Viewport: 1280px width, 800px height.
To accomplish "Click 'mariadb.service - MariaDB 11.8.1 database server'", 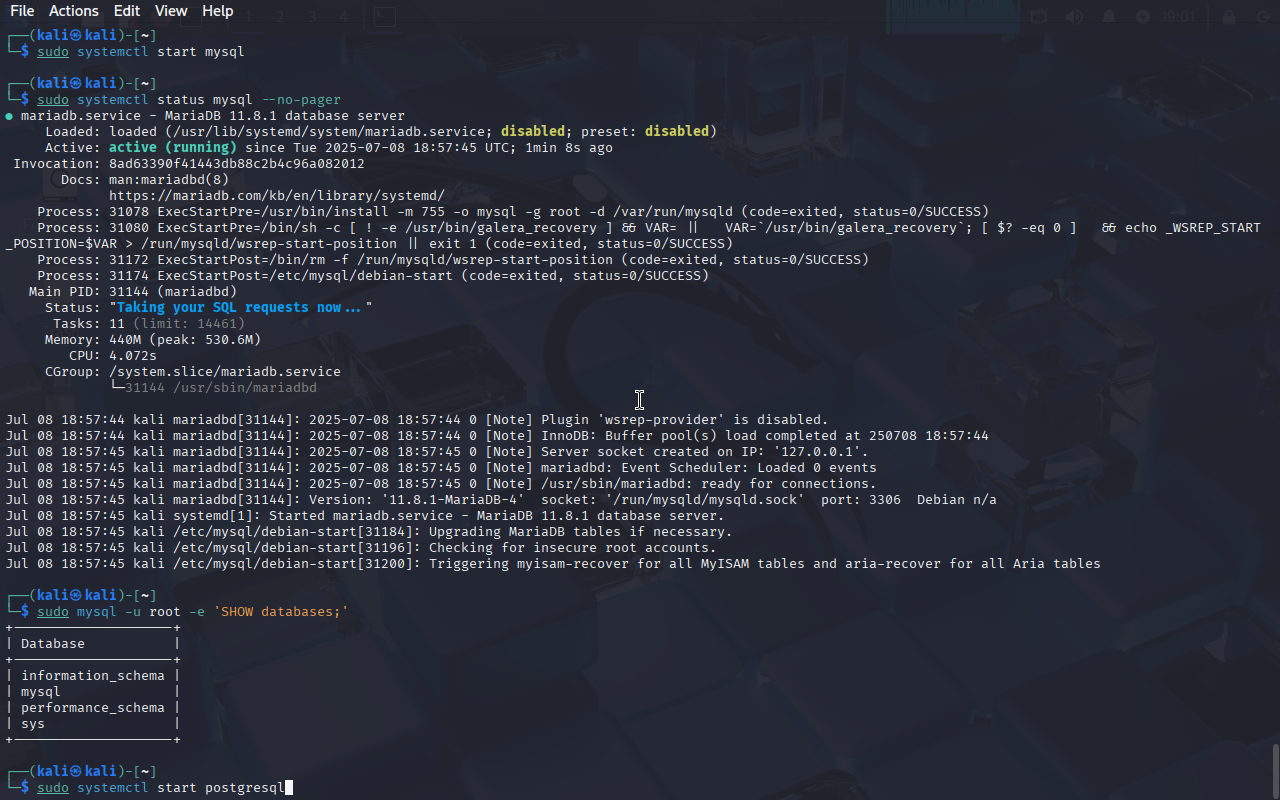I will tap(213, 116).
